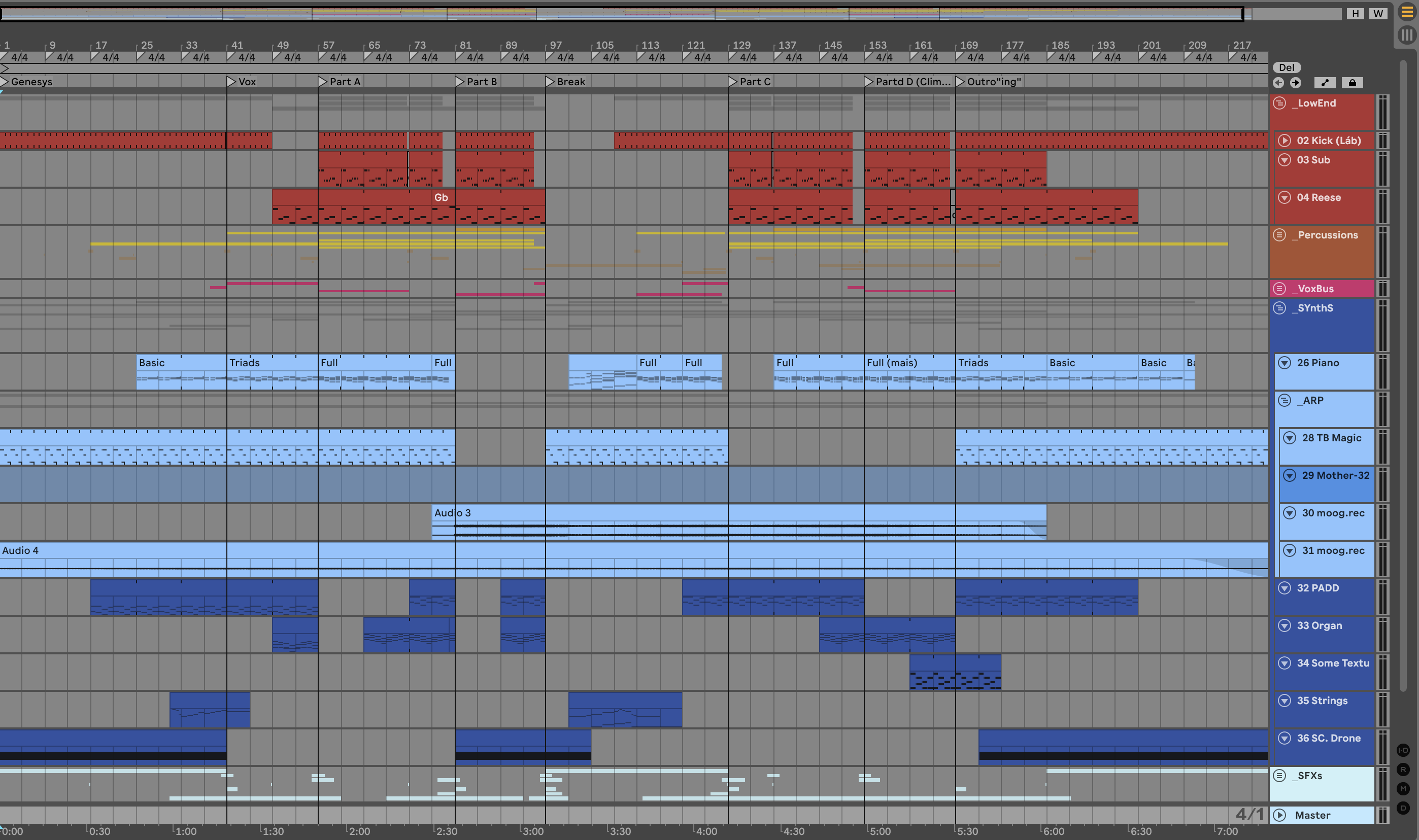Unfold the 04 Reese track
The image size is (1419, 840).
coord(1285,197)
